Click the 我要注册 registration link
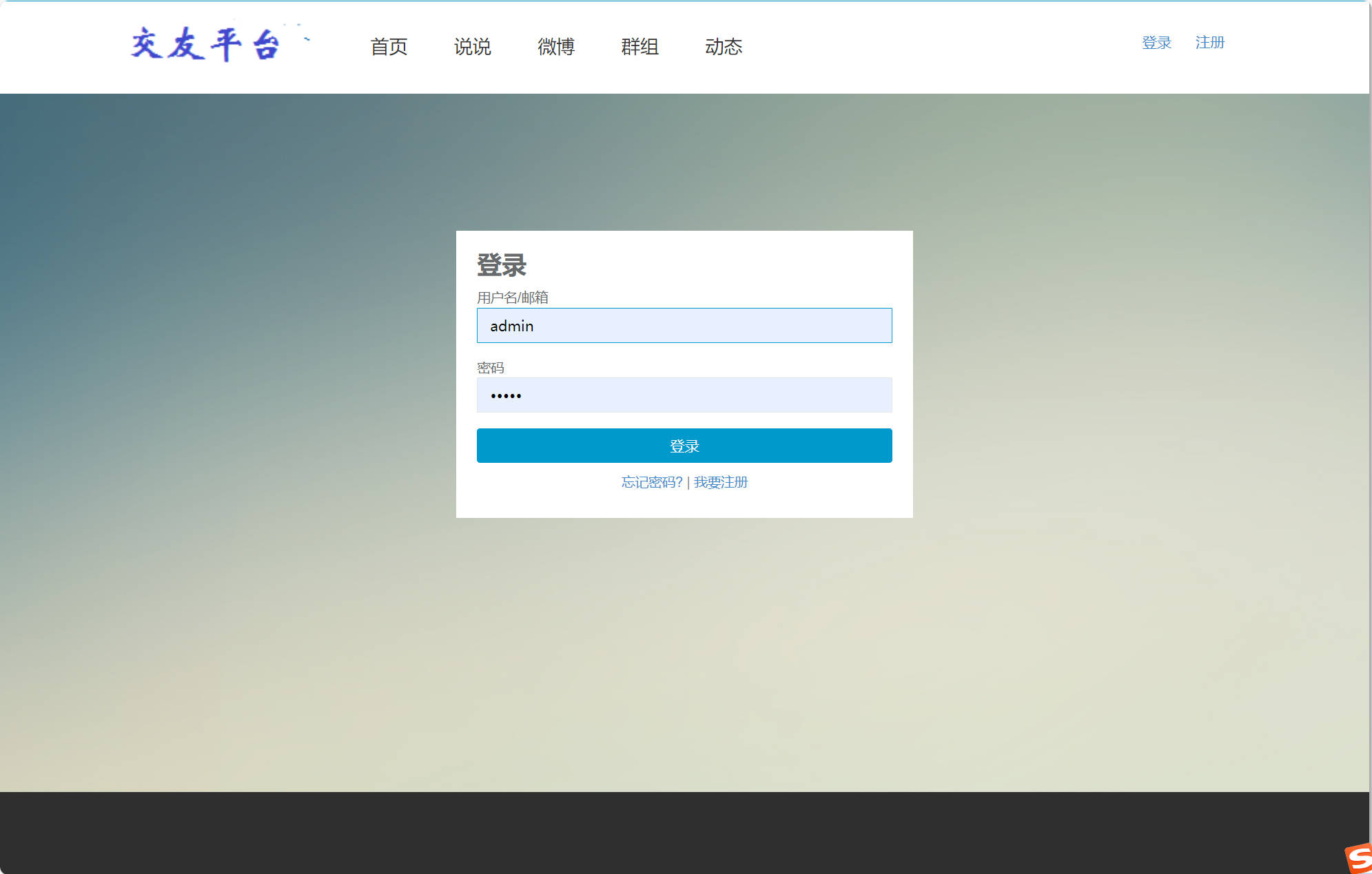 tap(719, 482)
